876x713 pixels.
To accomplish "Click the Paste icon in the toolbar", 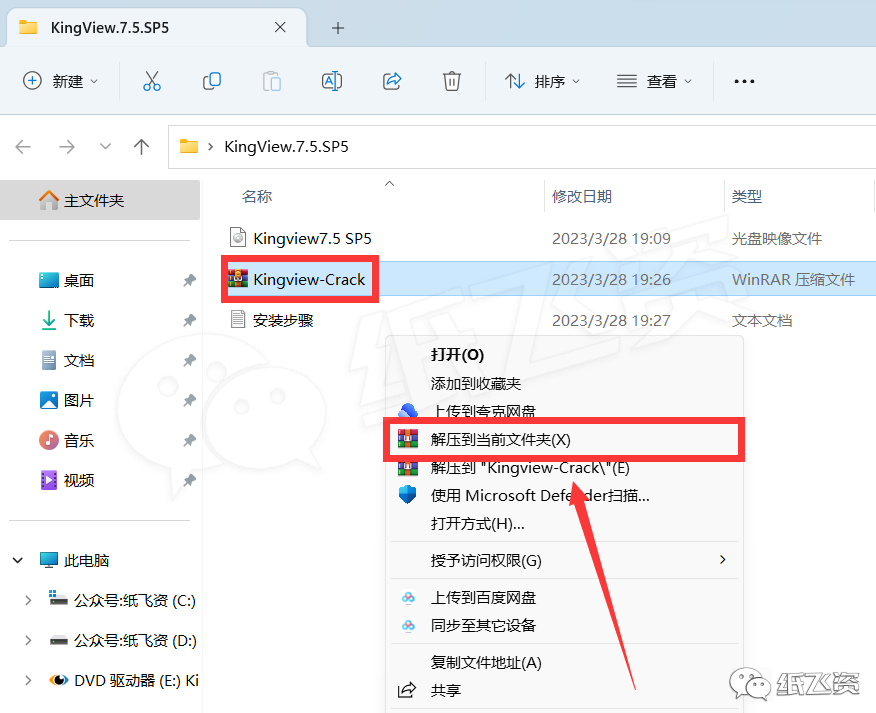I will (x=271, y=82).
